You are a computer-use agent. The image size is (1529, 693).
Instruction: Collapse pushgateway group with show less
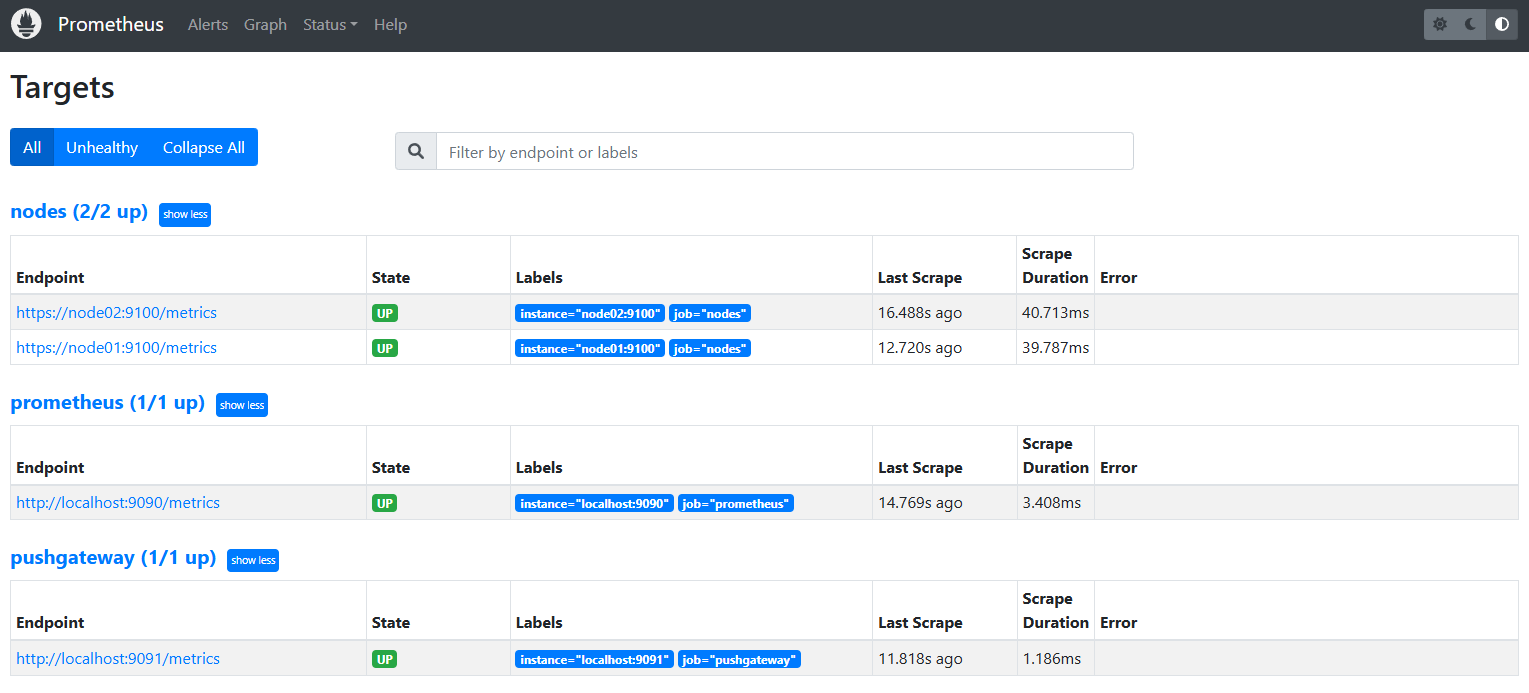253,560
